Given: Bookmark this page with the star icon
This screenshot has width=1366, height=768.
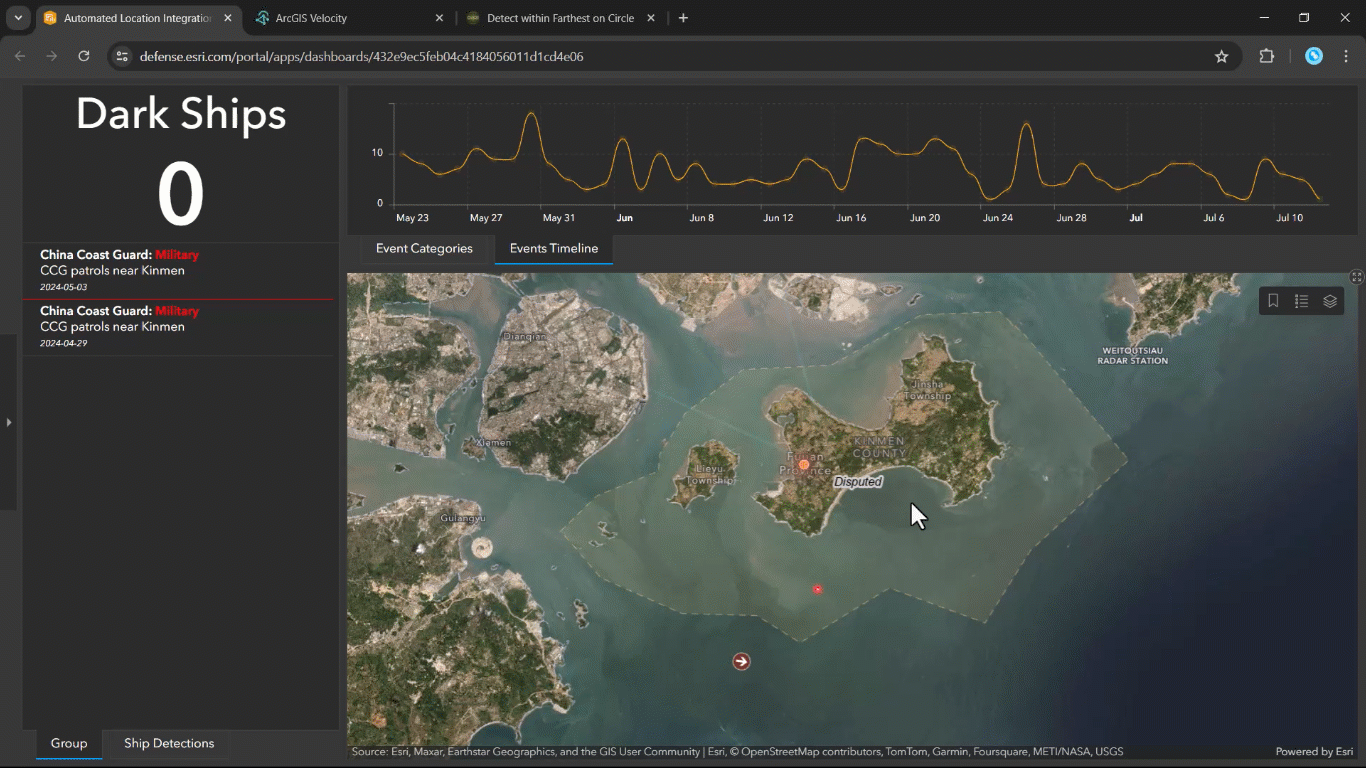Looking at the screenshot, I should pos(1221,57).
